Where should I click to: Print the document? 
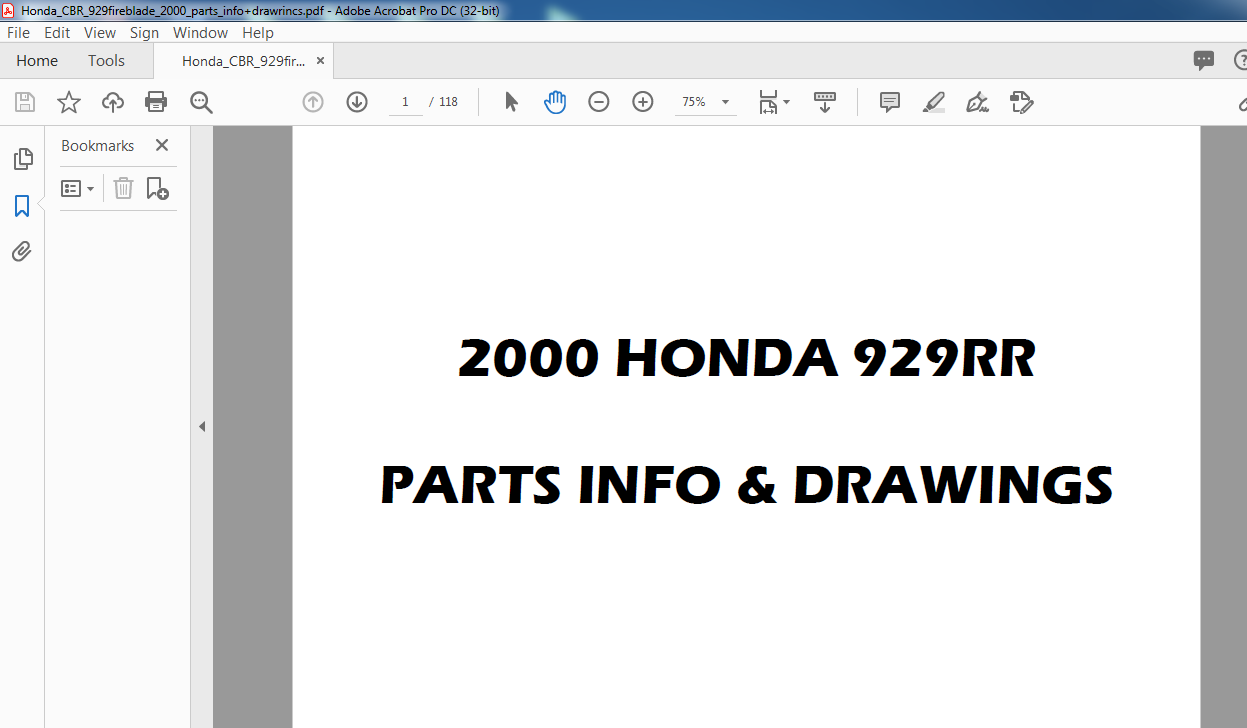coord(156,102)
